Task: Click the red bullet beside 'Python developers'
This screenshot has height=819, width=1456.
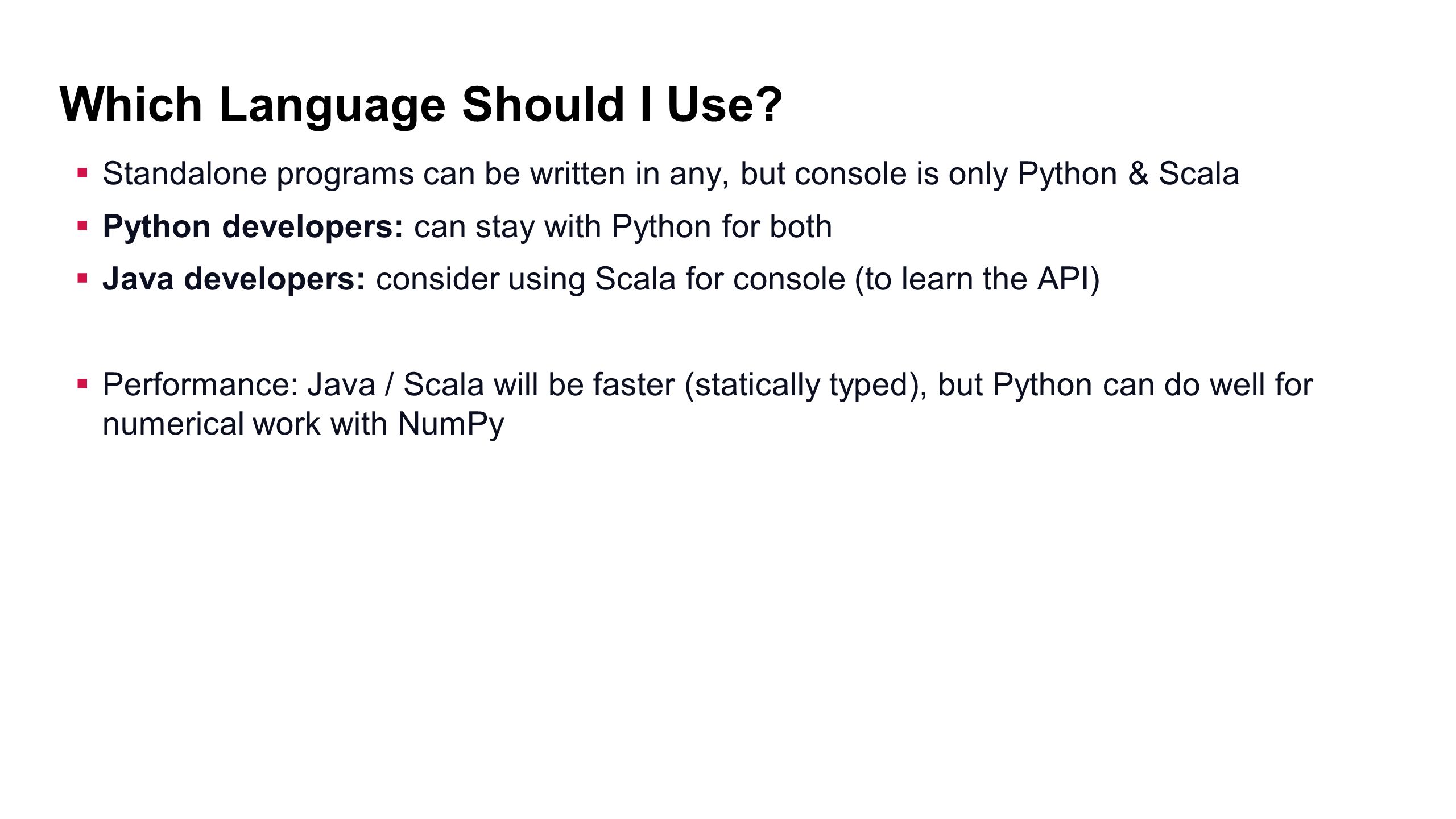Action: click(x=83, y=226)
